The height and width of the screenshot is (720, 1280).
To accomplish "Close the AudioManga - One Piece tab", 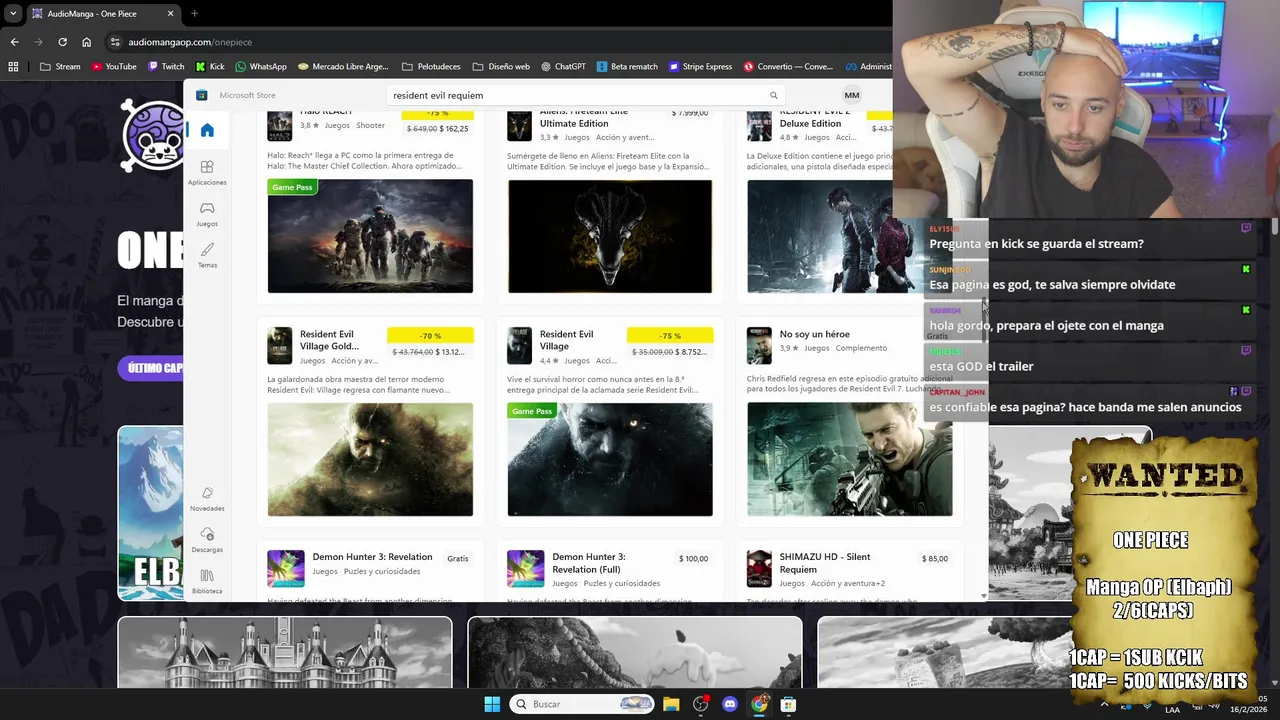I will [170, 14].
